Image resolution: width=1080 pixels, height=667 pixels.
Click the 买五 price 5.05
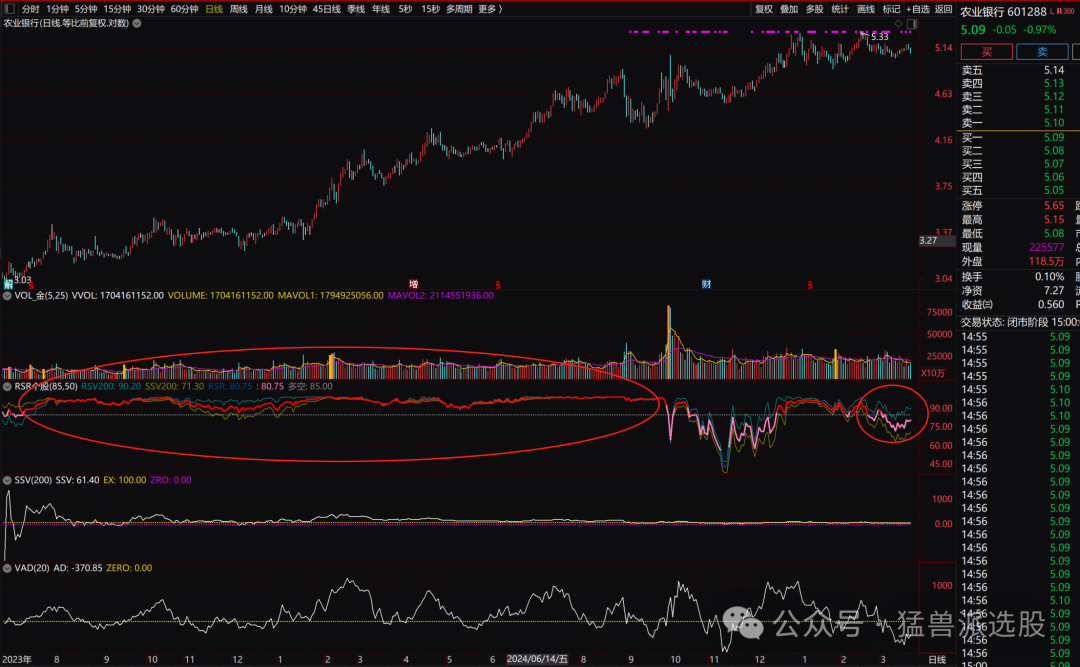1054,190
